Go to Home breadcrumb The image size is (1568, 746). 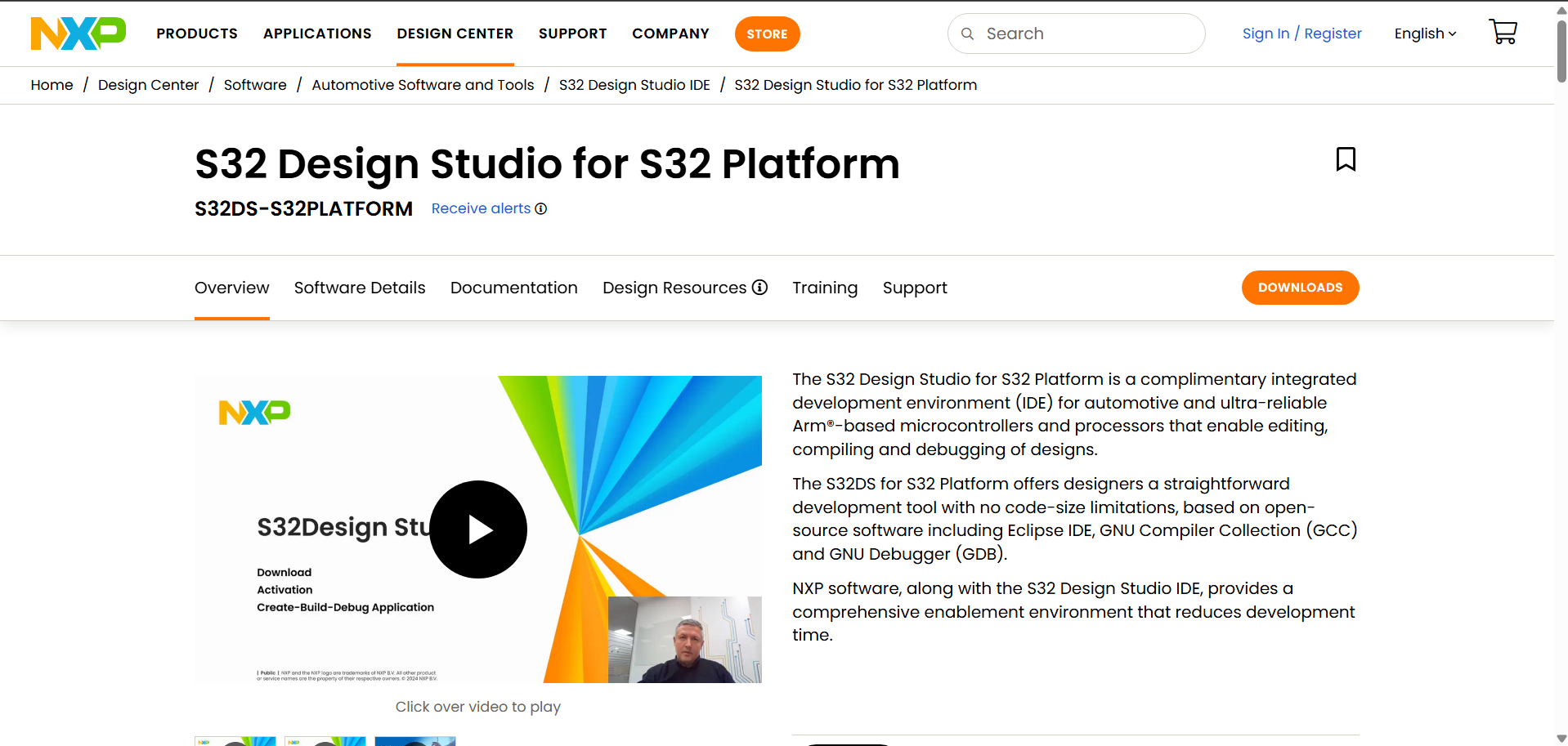point(52,85)
